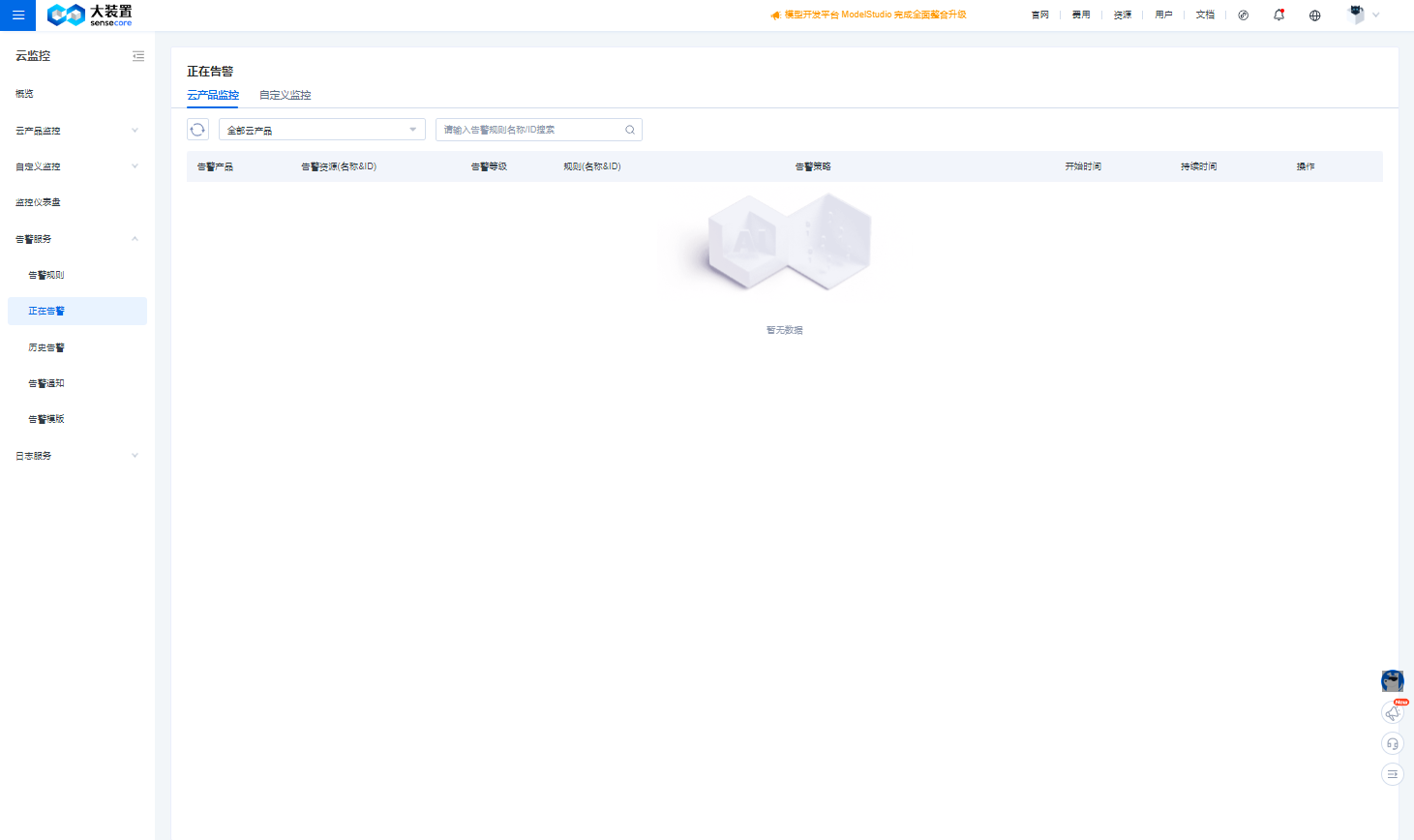This screenshot has height=840, width=1414.
Task: Click the search magnifier icon
Action: point(630,130)
